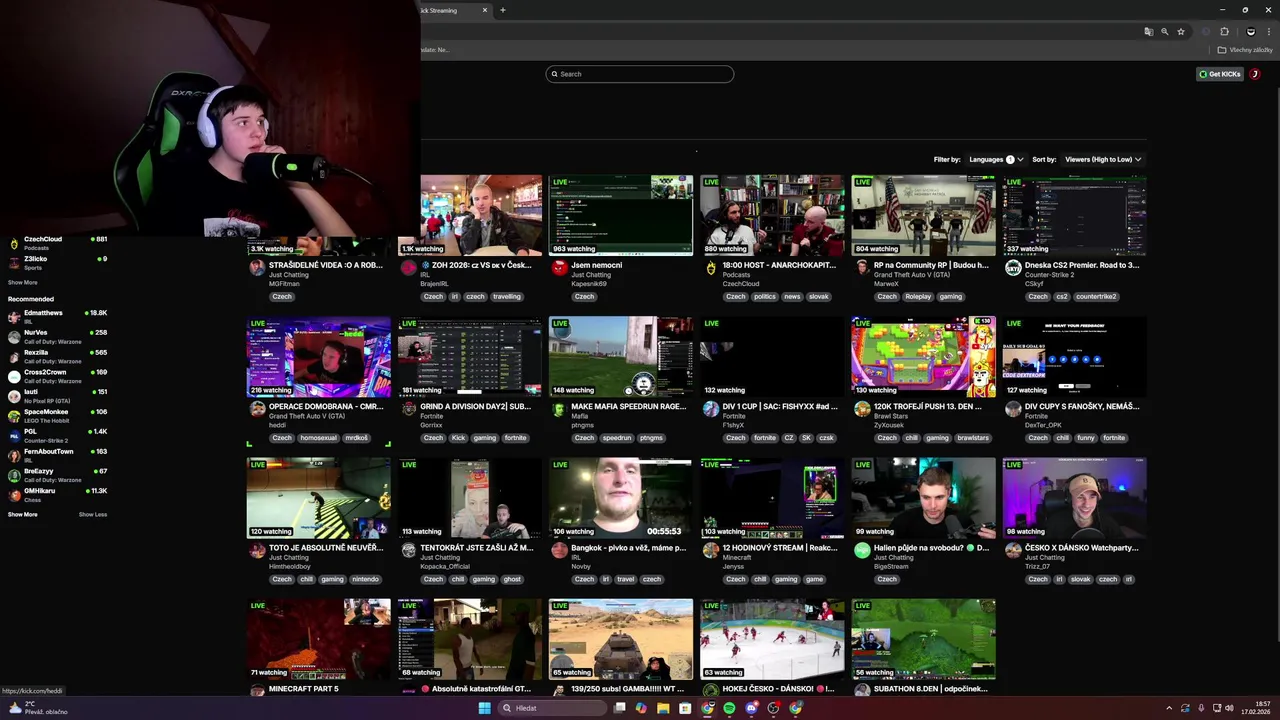Screen dimensions: 1280x720
Task: Click the GMHikaru sidebar avatar
Action: click(x=14, y=494)
